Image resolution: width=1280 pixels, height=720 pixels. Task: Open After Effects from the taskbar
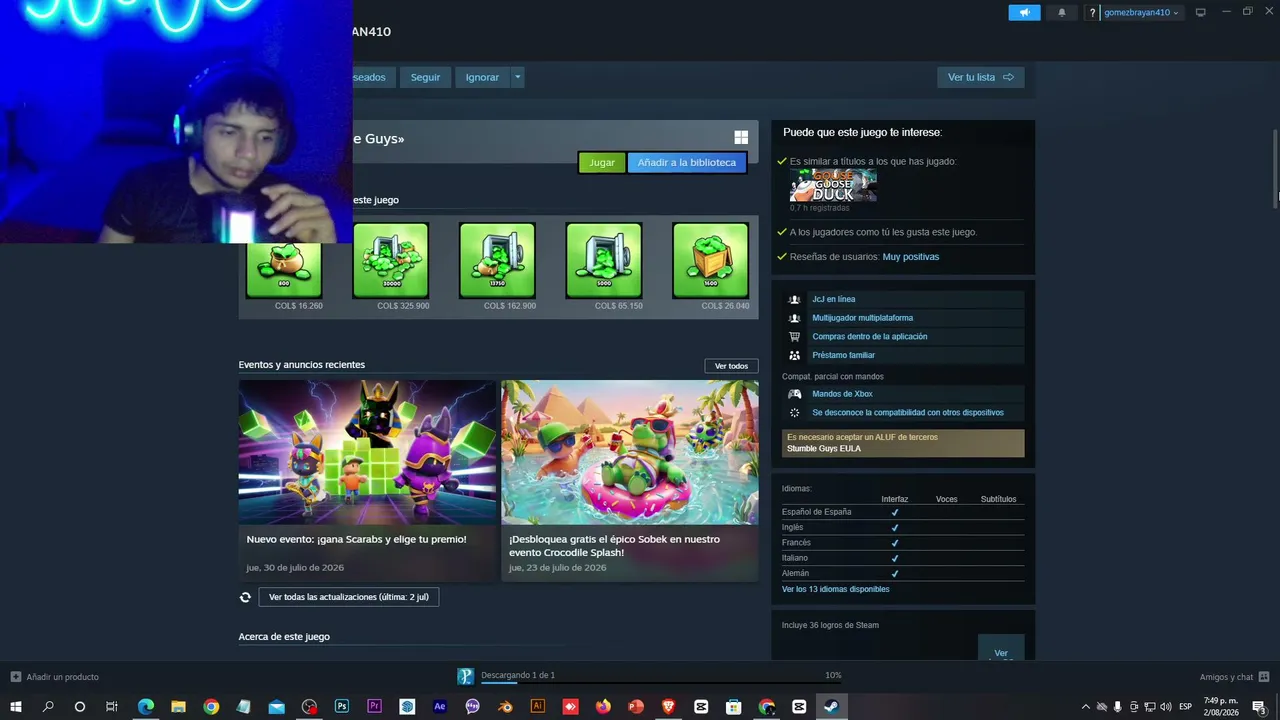(440, 706)
